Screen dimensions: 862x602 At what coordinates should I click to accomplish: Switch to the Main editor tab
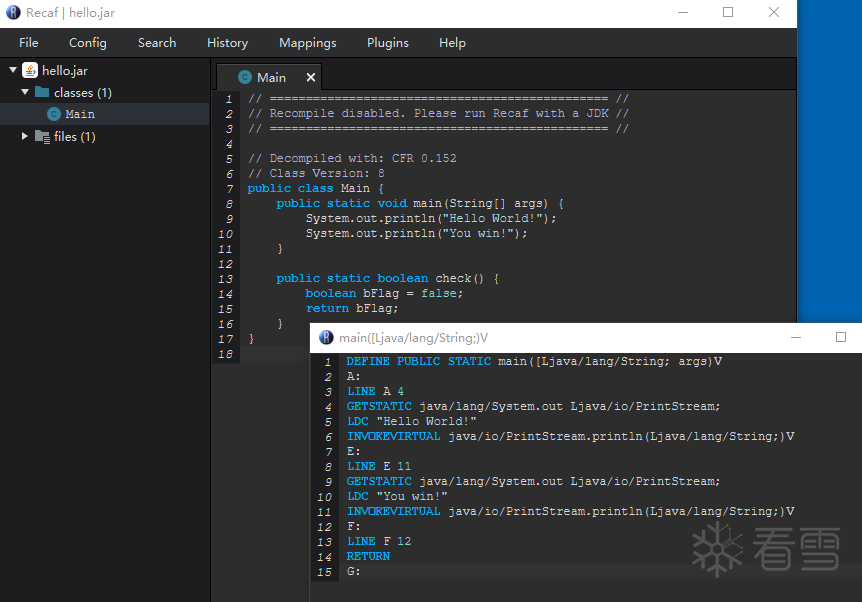[271, 78]
